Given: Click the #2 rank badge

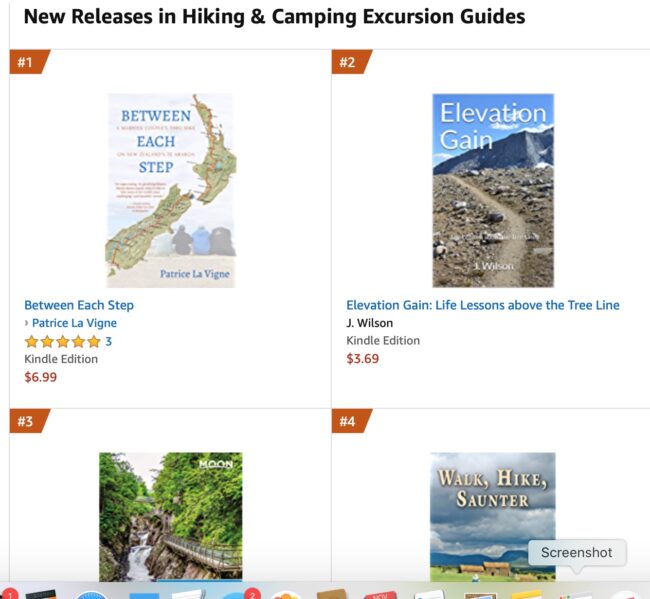Looking at the screenshot, I should pyautogui.click(x=348, y=62).
